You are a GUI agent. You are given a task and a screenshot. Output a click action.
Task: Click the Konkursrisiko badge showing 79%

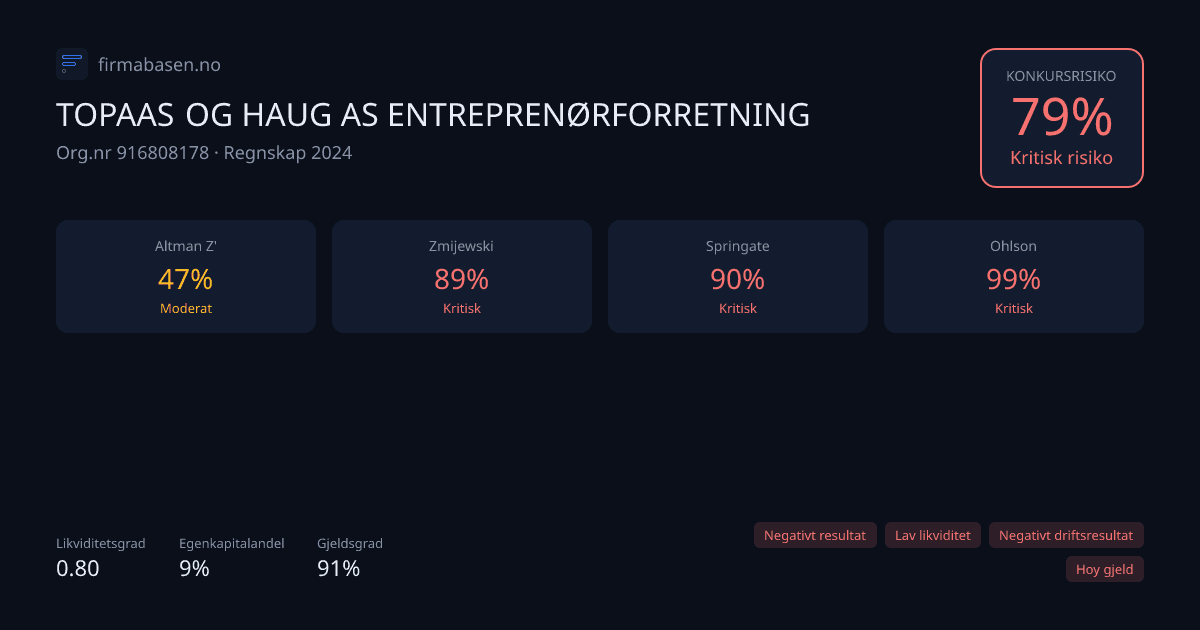coord(1061,117)
